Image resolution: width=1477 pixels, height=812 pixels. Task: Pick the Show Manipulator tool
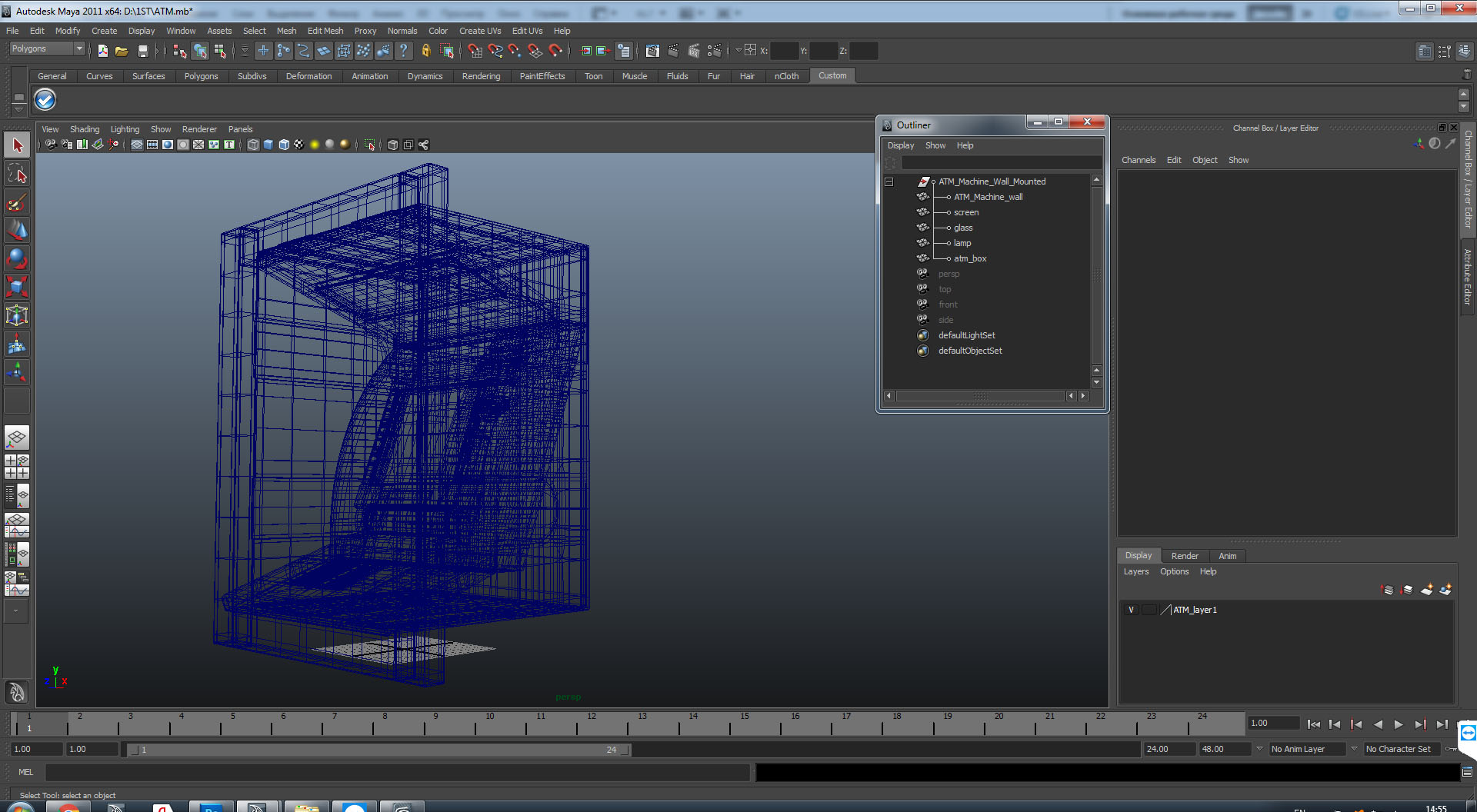pos(17,373)
